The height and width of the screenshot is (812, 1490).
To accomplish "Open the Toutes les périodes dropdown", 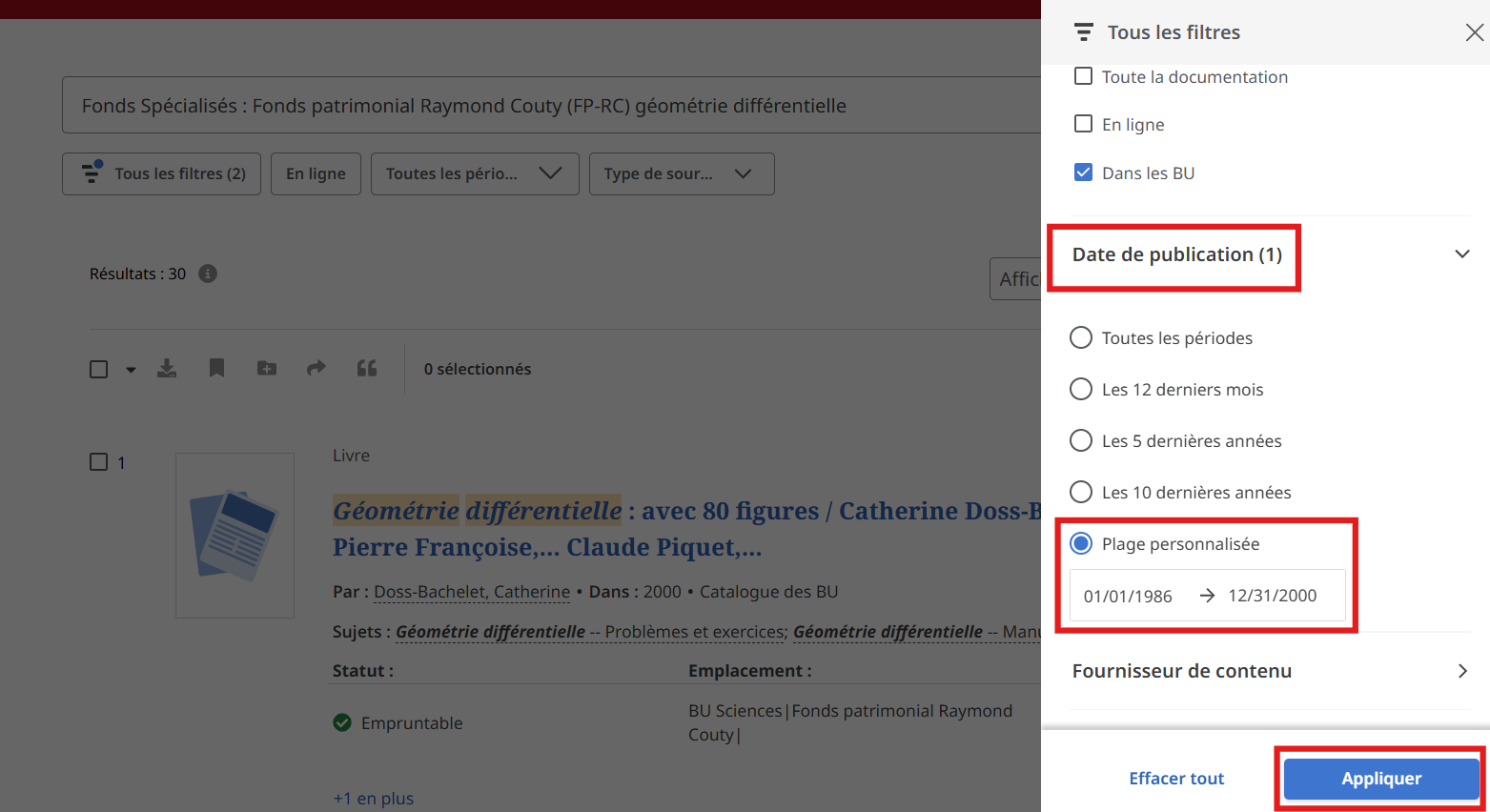I will pyautogui.click(x=474, y=173).
